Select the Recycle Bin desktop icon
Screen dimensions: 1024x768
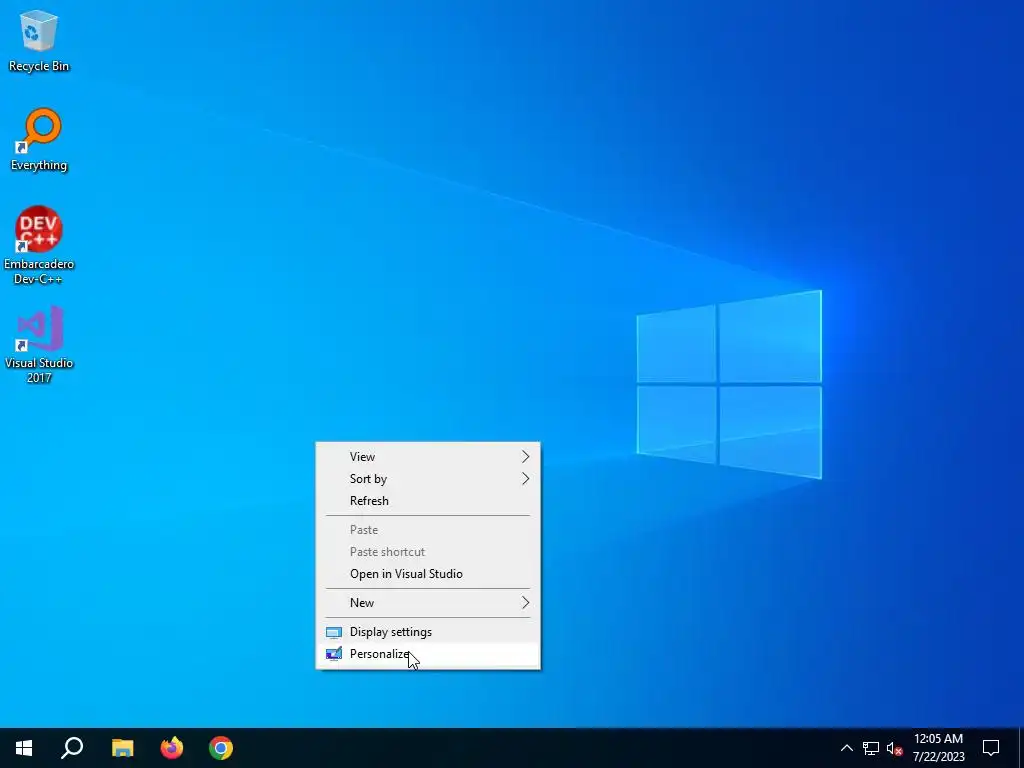click(39, 40)
